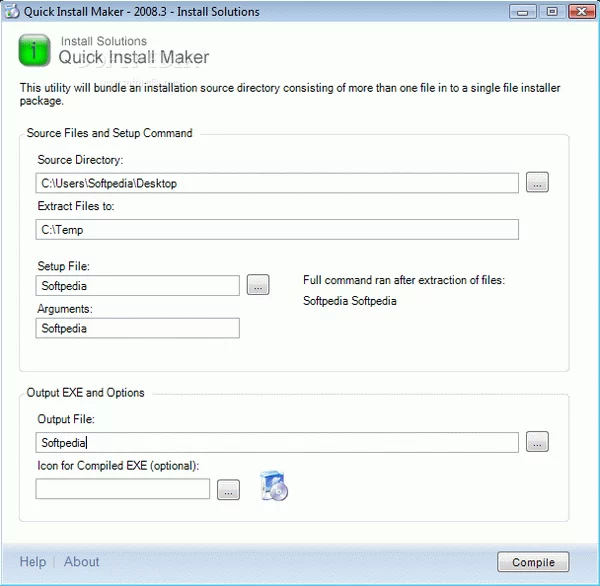
Task: Focus the Extract Files to field
Action: 277,230
